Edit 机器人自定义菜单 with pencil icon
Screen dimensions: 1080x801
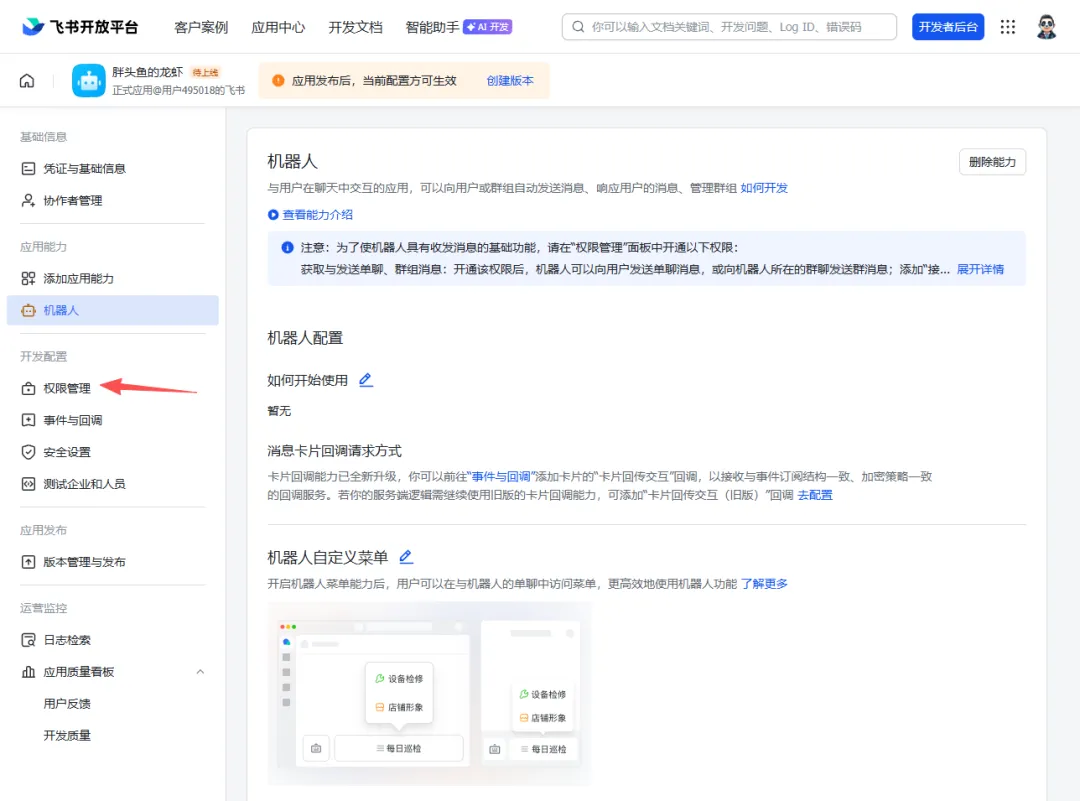(x=406, y=556)
